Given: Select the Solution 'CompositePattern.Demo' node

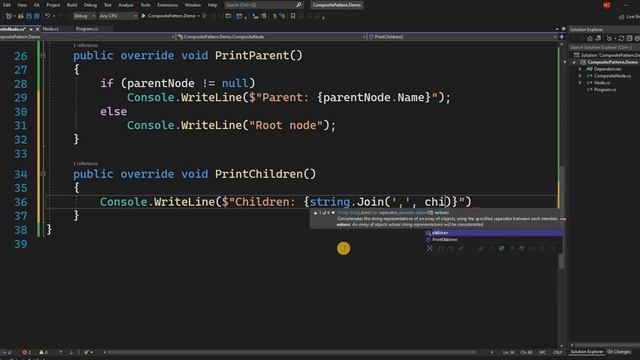Looking at the screenshot, I should pos(607,55).
